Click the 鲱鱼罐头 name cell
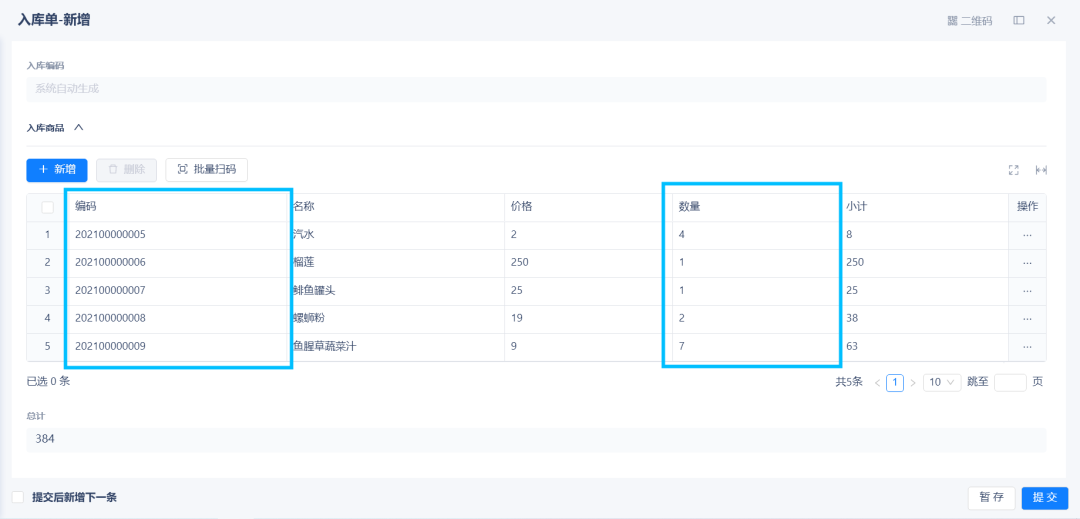The image size is (1080, 519). pyautogui.click(x=396, y=290)
